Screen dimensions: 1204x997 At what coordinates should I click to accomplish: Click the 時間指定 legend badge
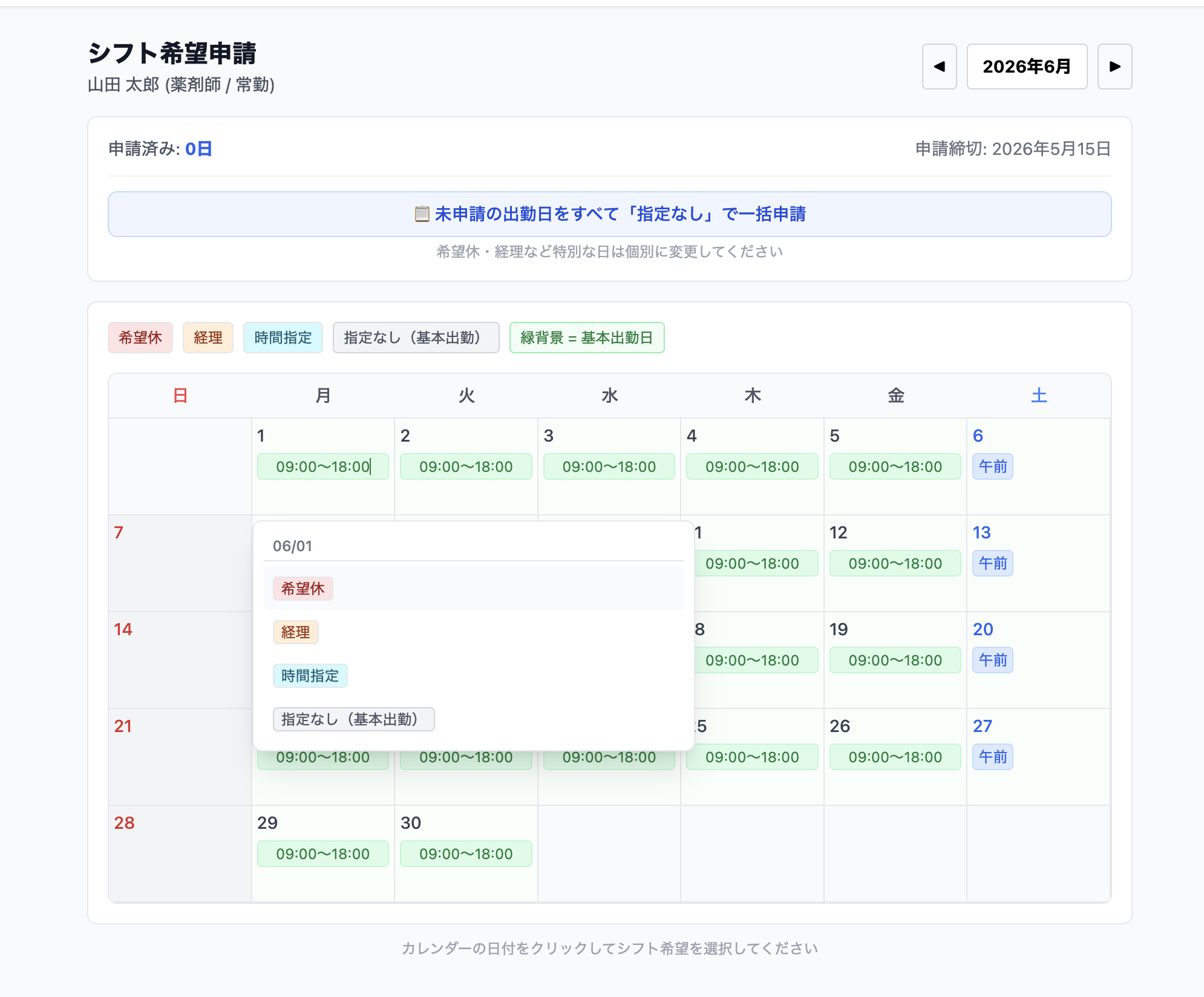(x=283, y=338)
